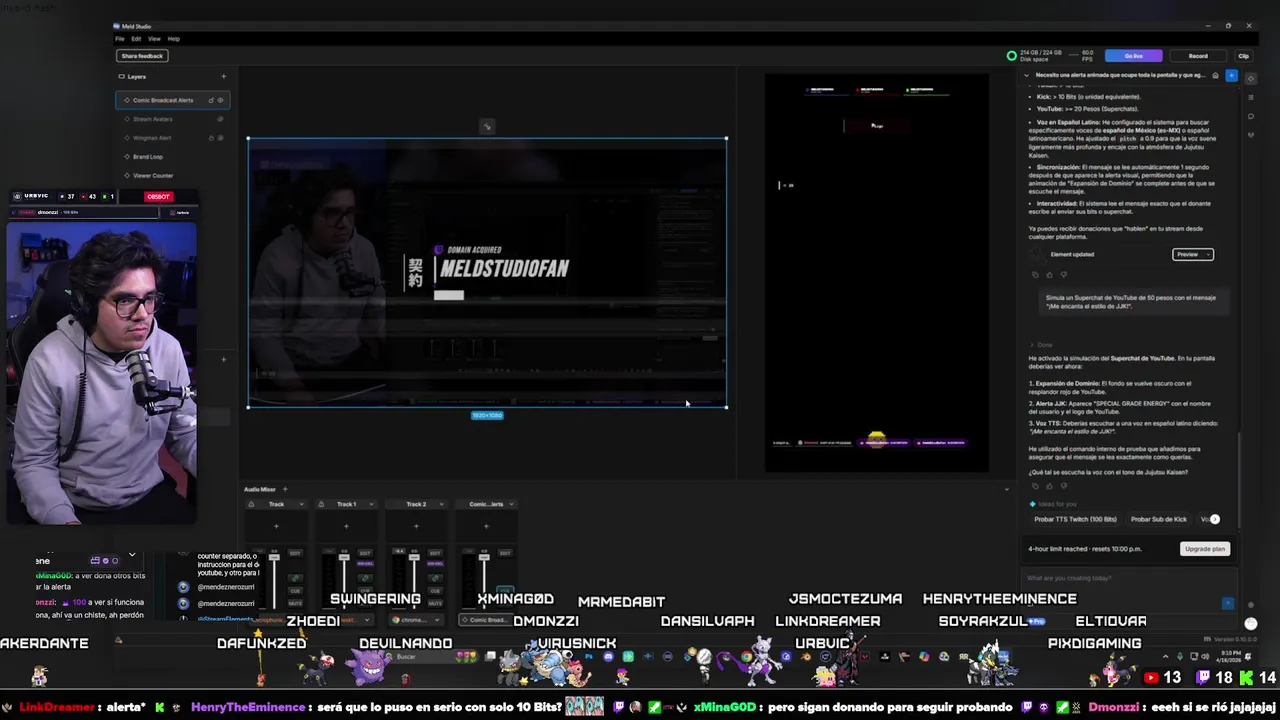Image resolution: width=1280 pixels, height=720 pixels.
Task: Add an effect to the first Track column
Action: [x=276, y=526]
